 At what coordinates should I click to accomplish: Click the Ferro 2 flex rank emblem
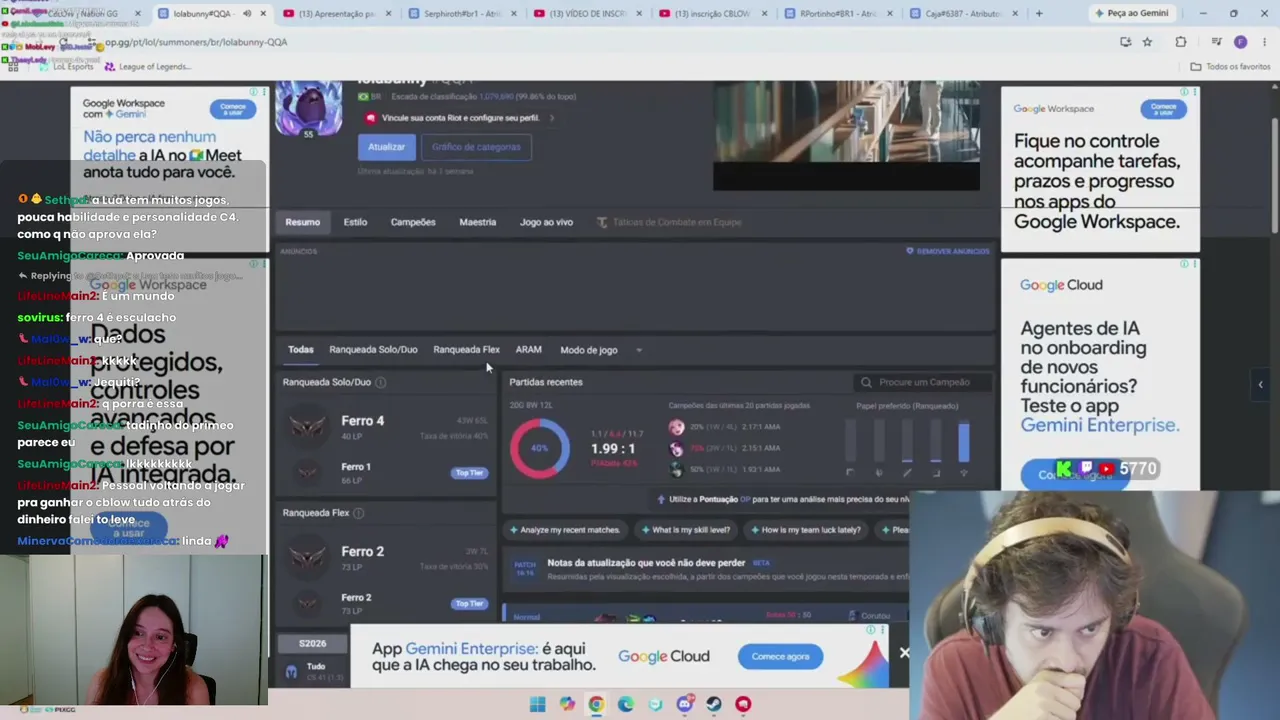tap(307, 558)
